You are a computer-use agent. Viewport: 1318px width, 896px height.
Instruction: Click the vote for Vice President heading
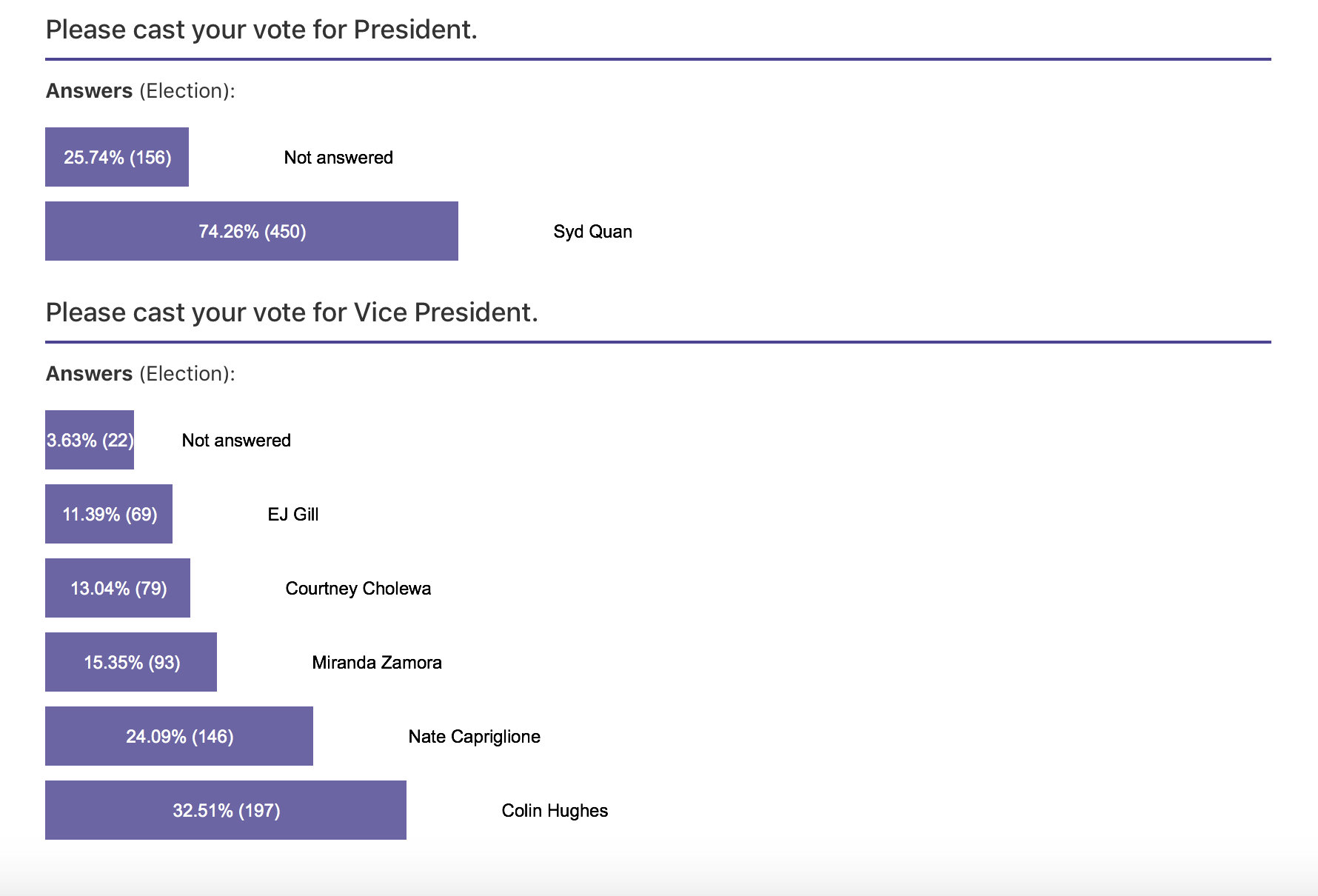[292, 312]
